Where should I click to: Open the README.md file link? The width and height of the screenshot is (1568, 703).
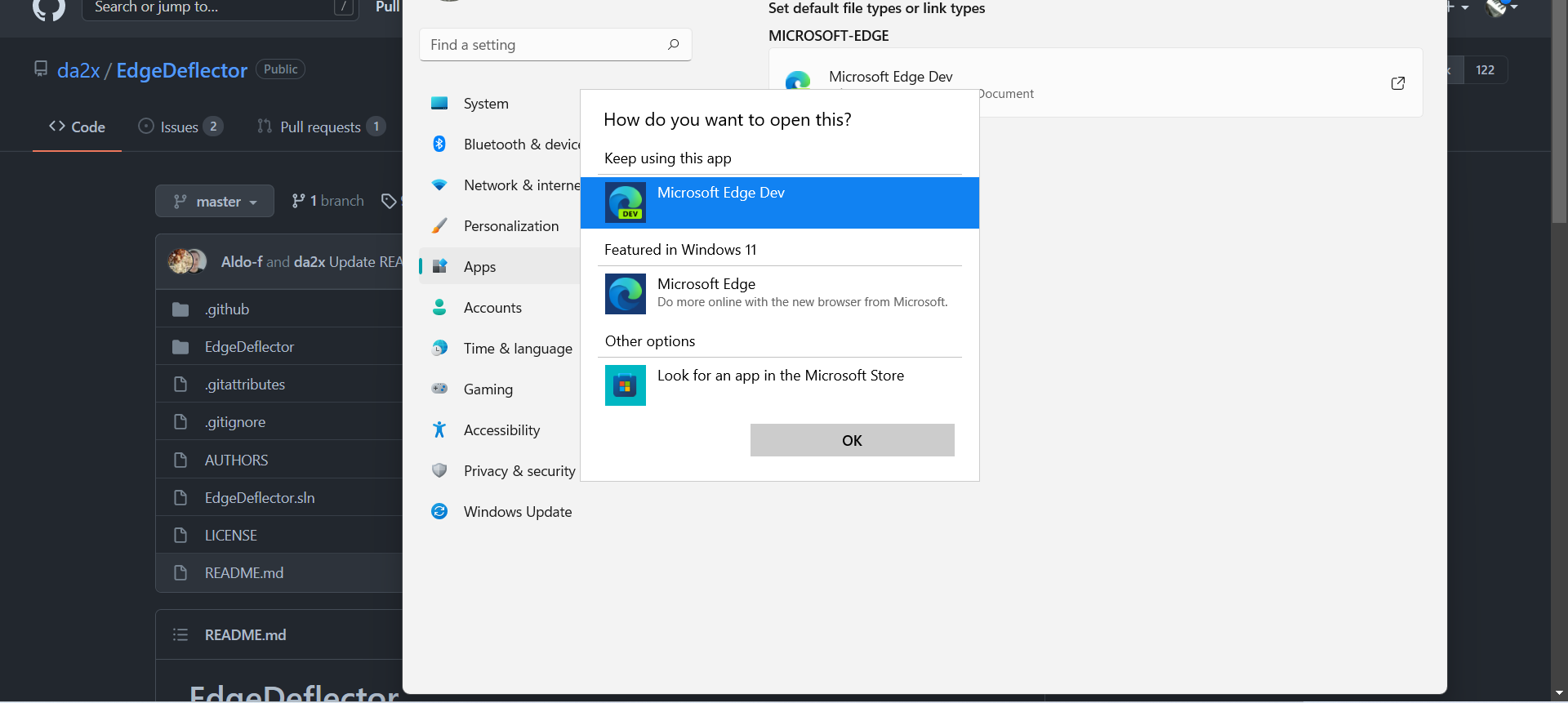pyautogui.click(x=244, y=573)
